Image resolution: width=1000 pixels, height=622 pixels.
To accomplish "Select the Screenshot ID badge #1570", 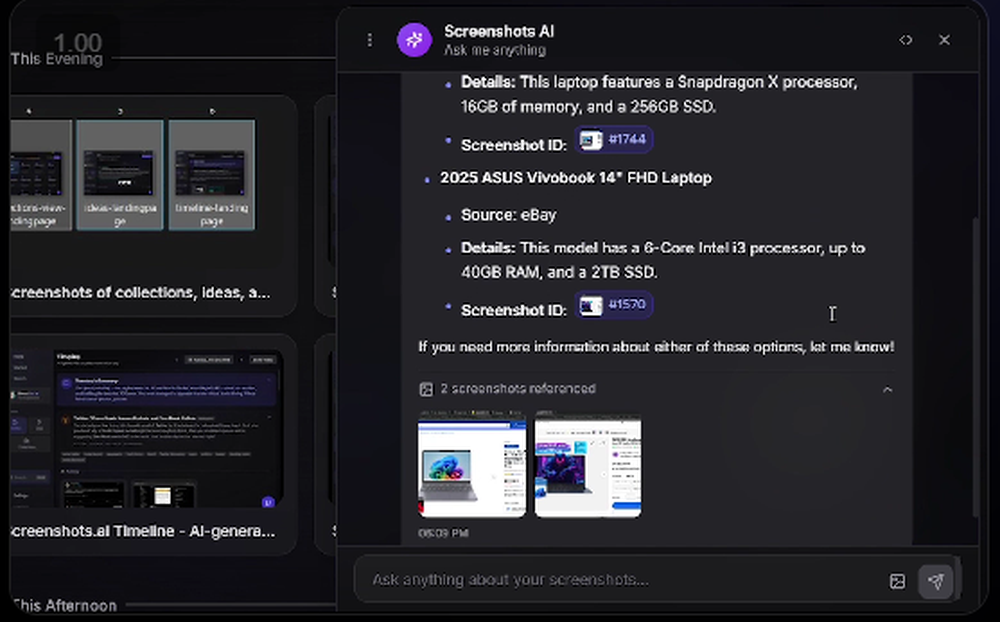I will (612, 305).
